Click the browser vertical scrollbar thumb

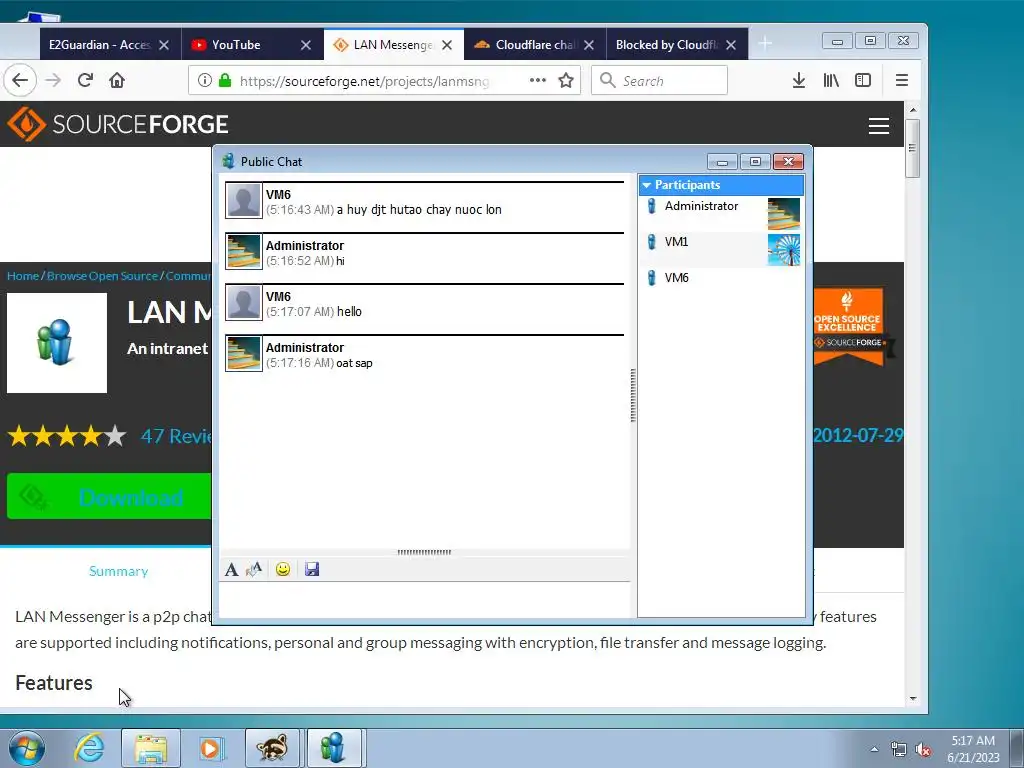(913, 148)
